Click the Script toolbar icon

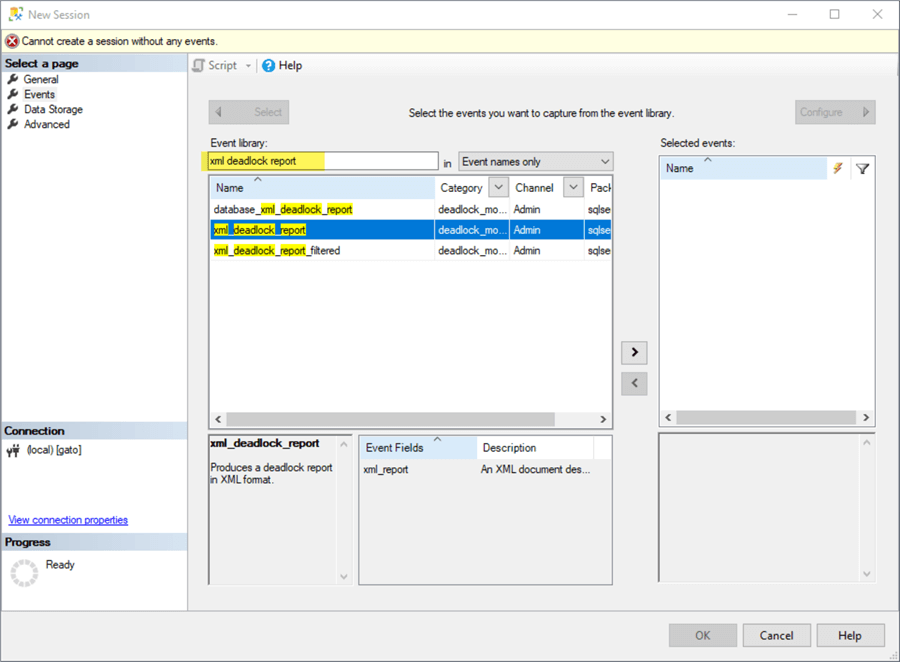pyautogui.click(x=199, y=66)
